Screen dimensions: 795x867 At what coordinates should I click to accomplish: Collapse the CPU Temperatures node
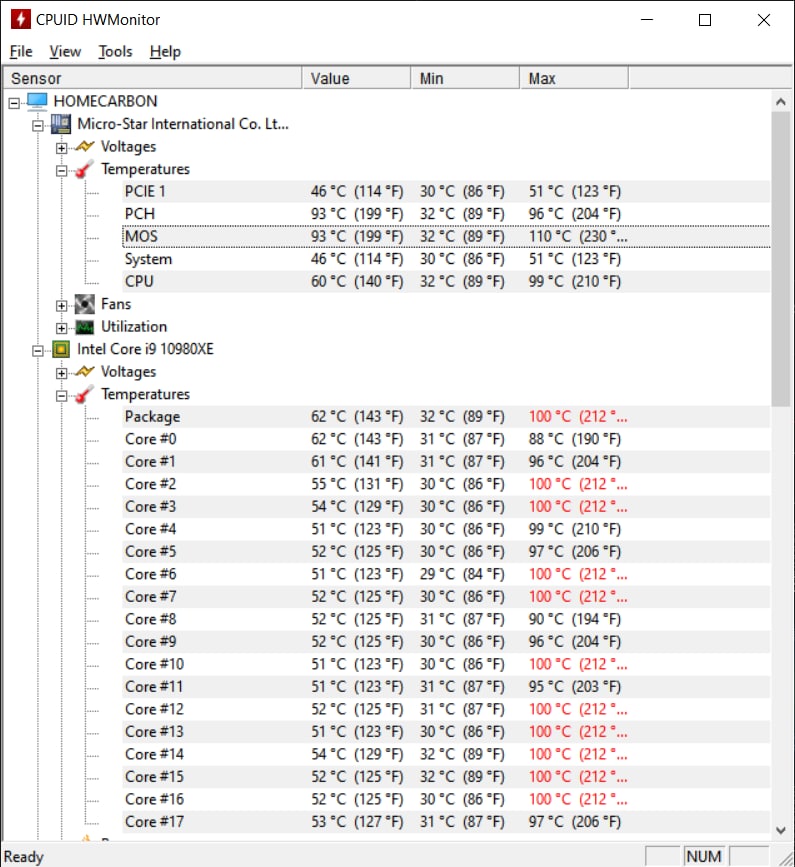61,396
